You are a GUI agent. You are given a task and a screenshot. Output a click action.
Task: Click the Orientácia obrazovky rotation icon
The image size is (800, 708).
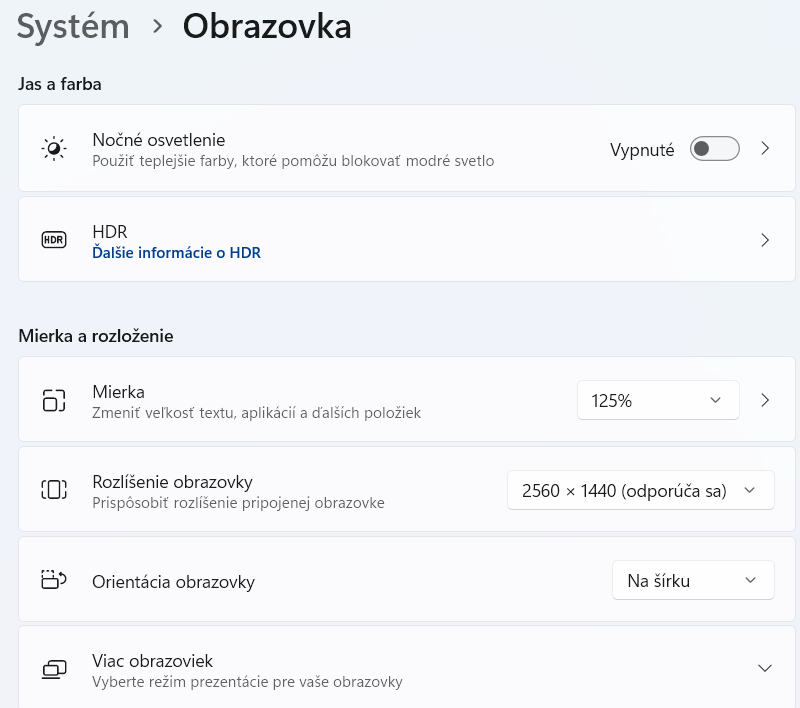tap(54, 580)
